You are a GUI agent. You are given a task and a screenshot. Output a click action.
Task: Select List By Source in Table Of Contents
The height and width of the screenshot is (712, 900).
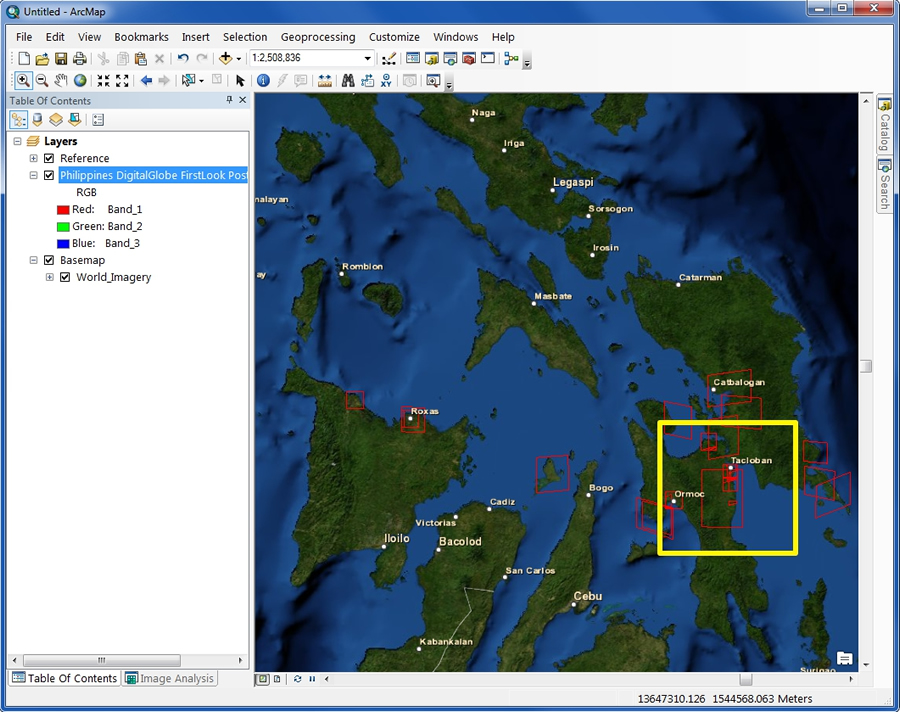(x=37, y=120)
